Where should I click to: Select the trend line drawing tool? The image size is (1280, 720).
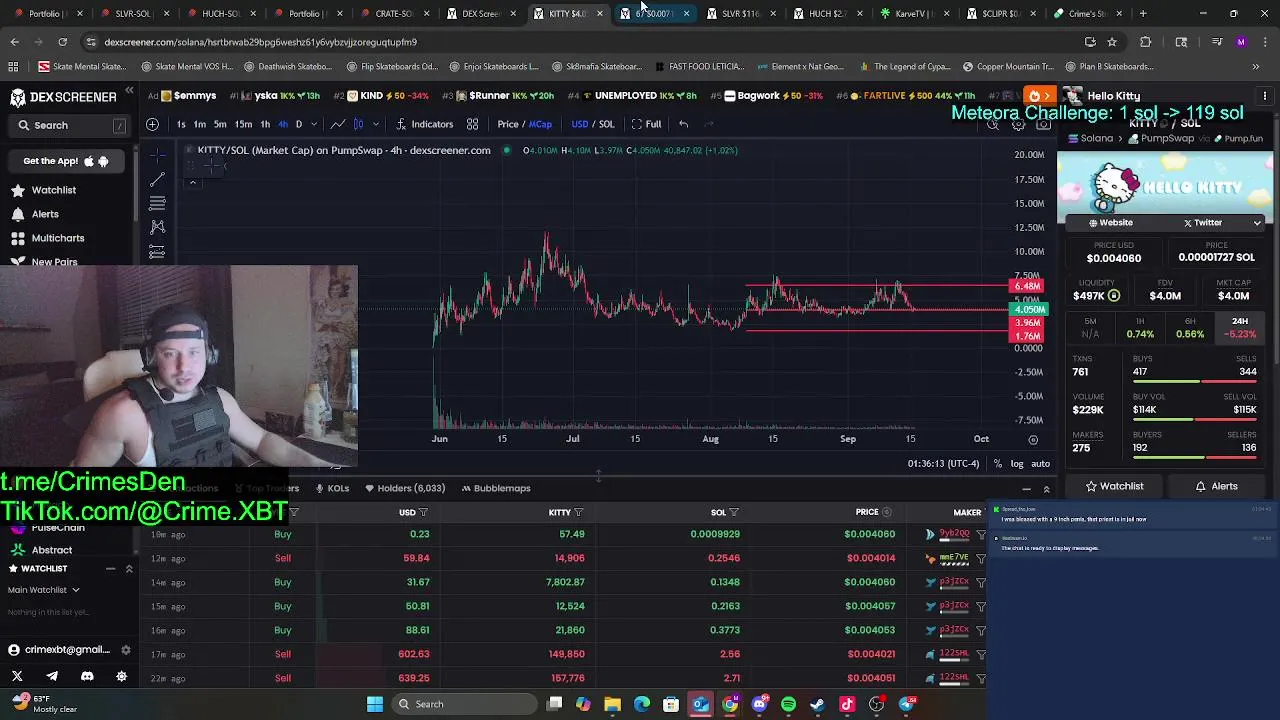[157, 180]
